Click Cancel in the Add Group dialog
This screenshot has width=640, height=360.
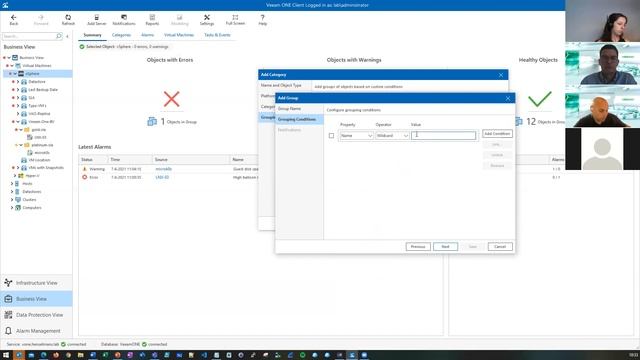[500, 247]
